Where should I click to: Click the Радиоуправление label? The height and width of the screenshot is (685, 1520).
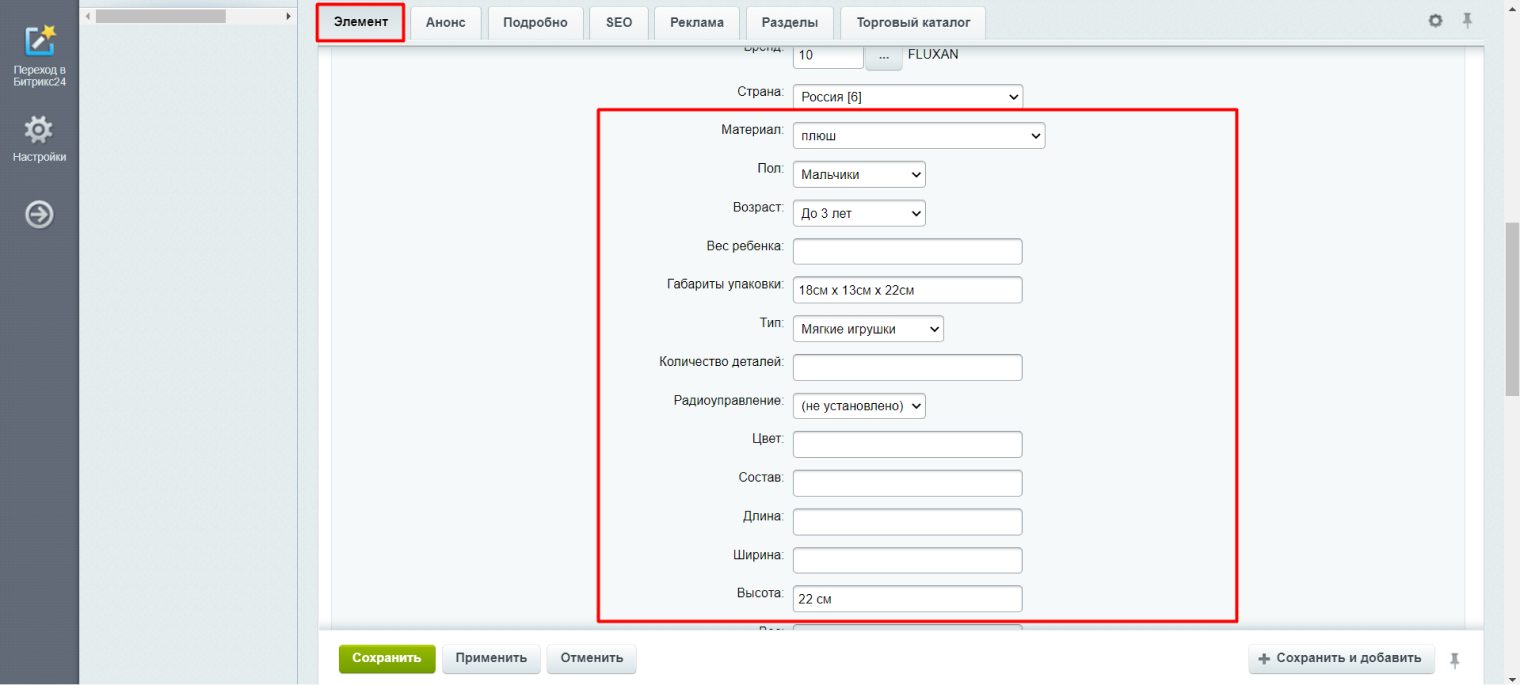pyautogui.click(x=729, y=400)
